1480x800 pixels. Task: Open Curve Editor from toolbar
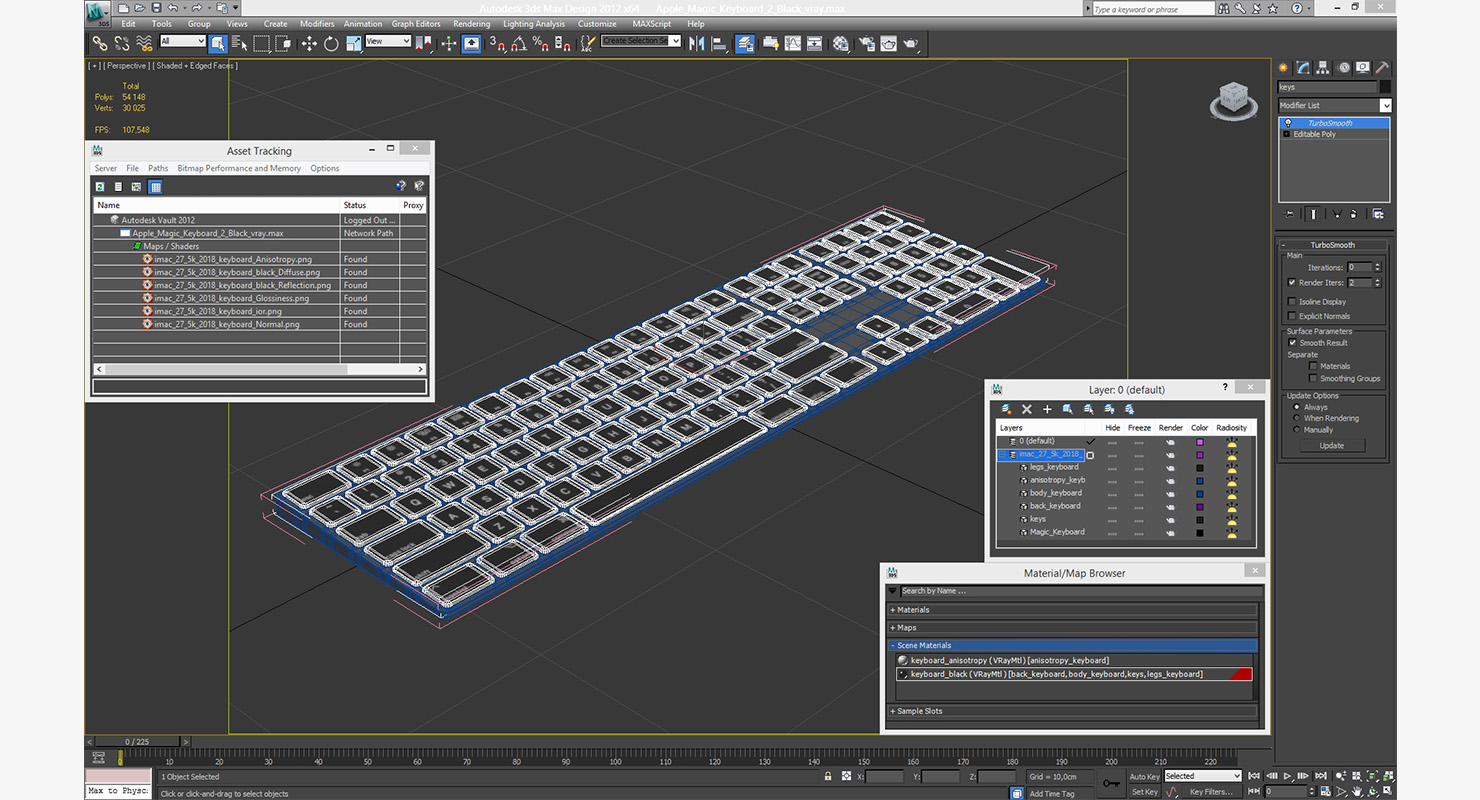tap(793, 44)
